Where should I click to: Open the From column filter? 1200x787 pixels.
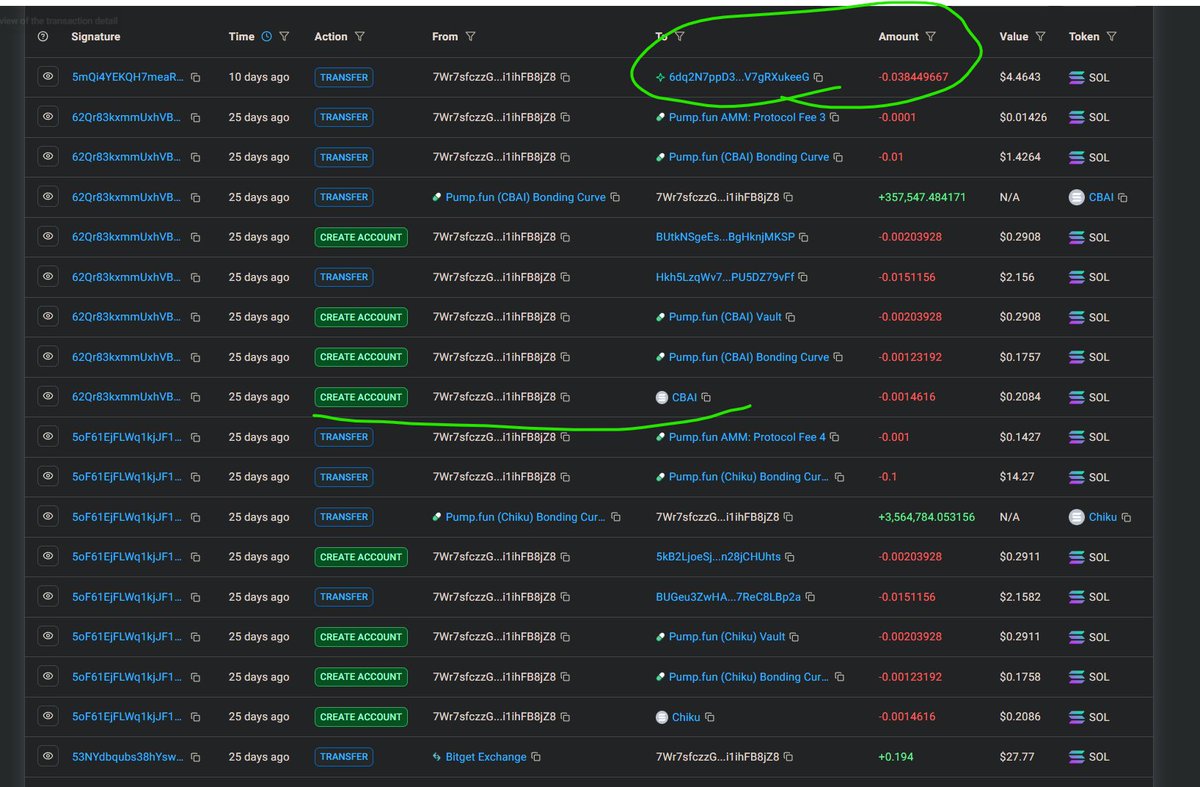pyautogui.click(x=470, y=37)
